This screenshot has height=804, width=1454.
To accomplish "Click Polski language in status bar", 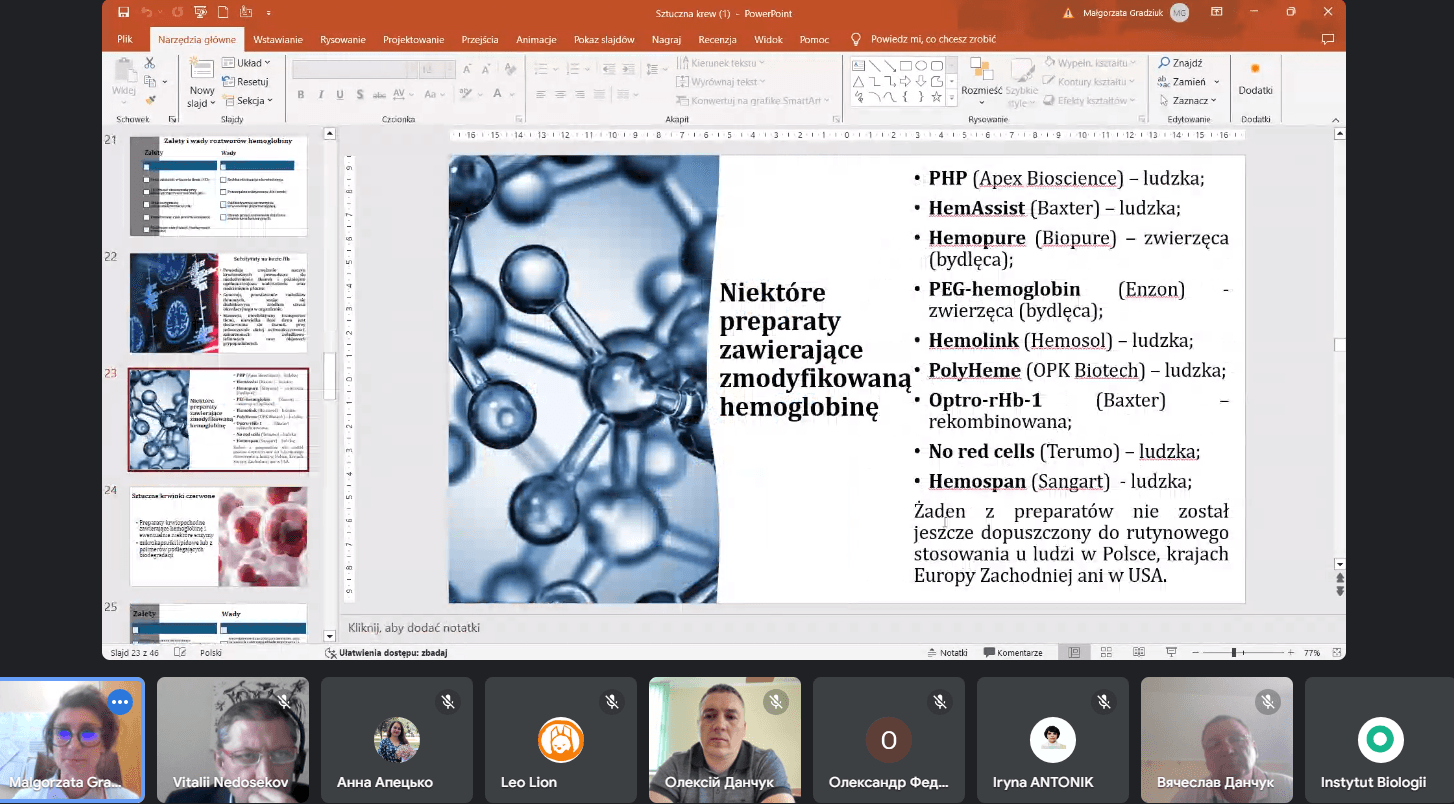I will [211, 652].
